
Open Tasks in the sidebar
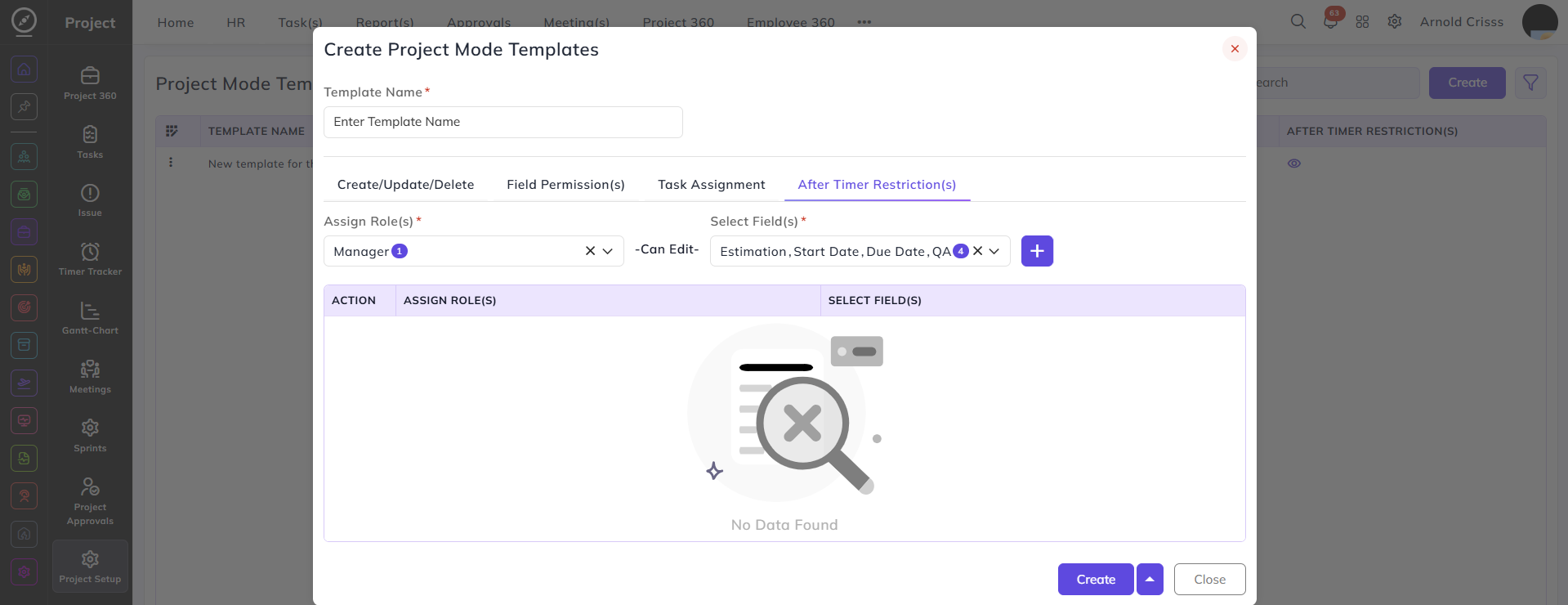tap(90, 142)
